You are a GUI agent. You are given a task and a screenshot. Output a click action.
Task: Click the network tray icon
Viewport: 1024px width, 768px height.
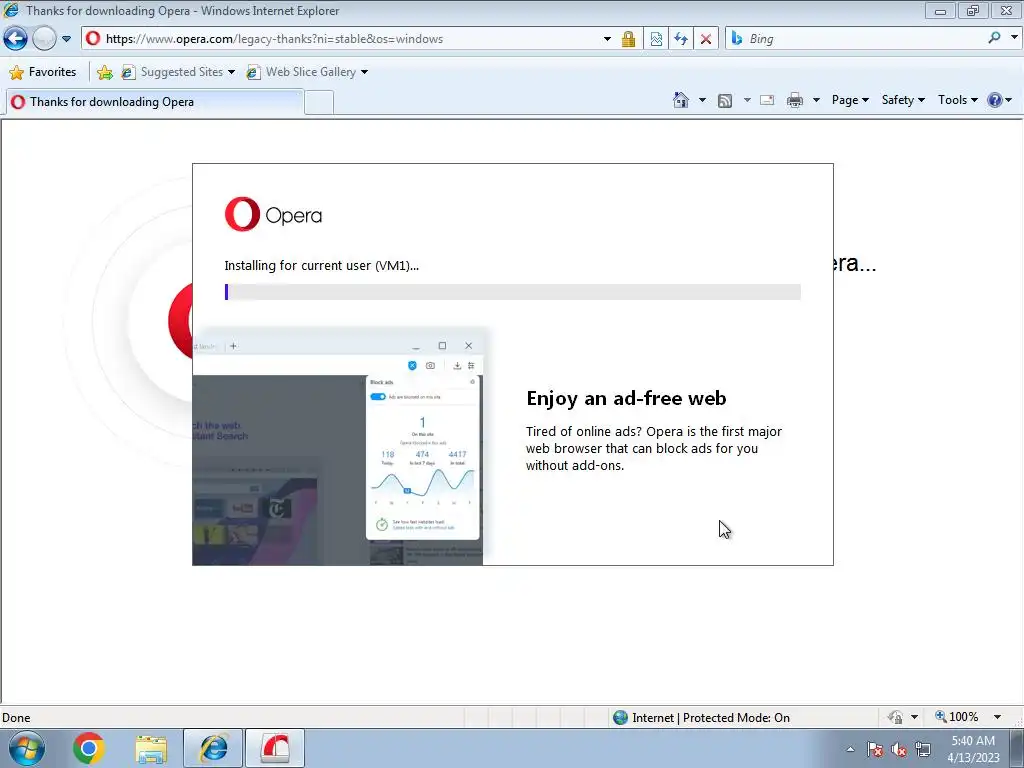923,749
